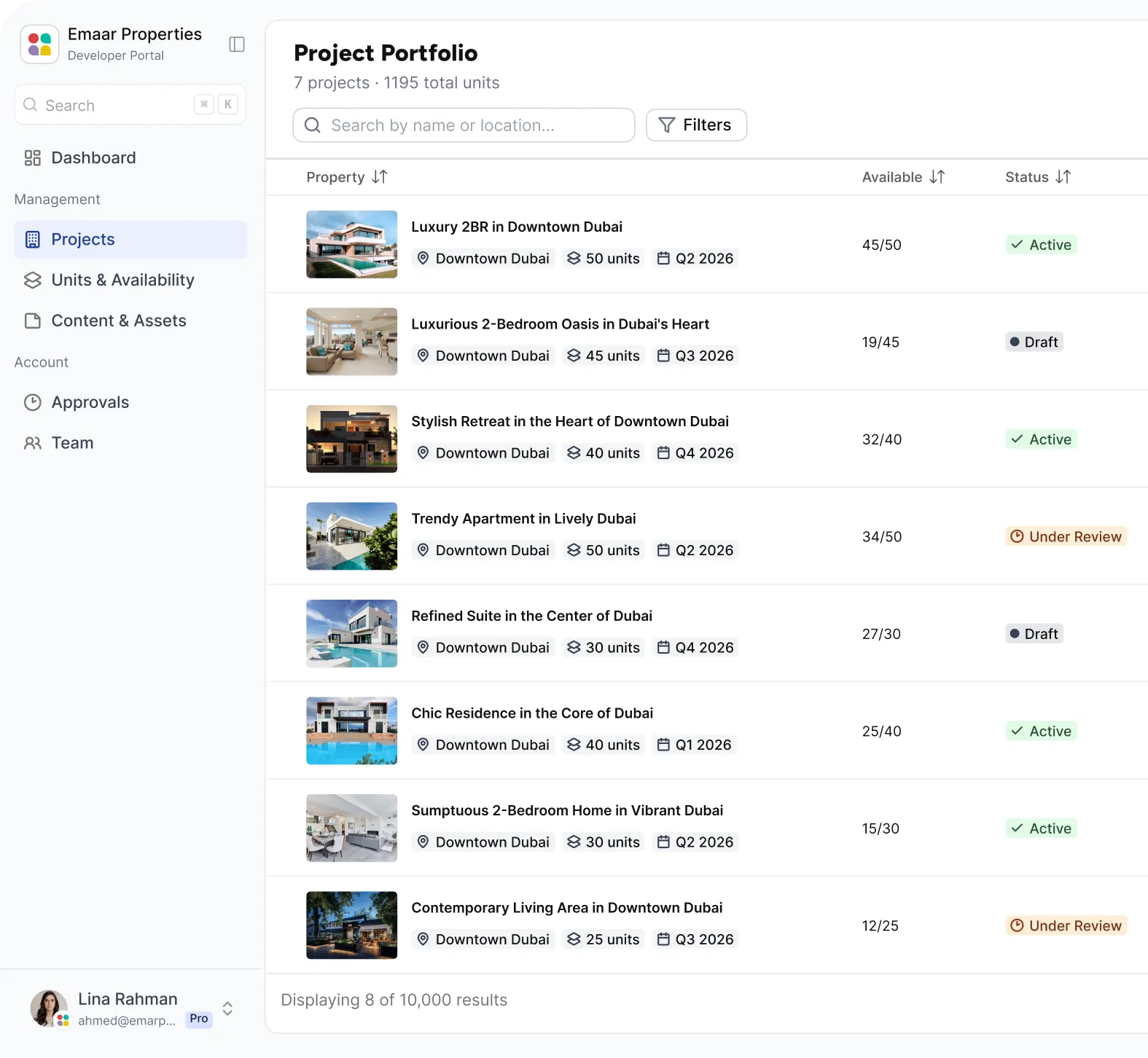Click the funnel icon in Filters
This screenshot has width=1148, height=1058.
pos(667,125)
